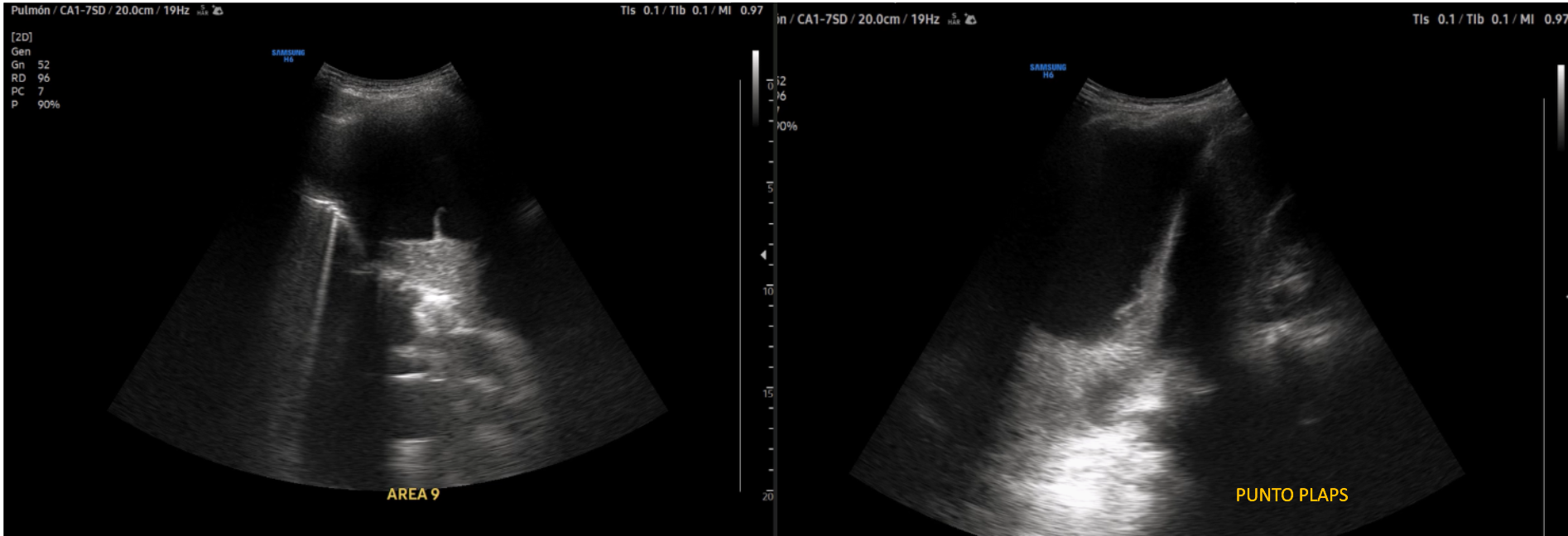This screenshot has width=1568, height=536.
Task: Select the AREA 9 annotation label
Action: 413,494
